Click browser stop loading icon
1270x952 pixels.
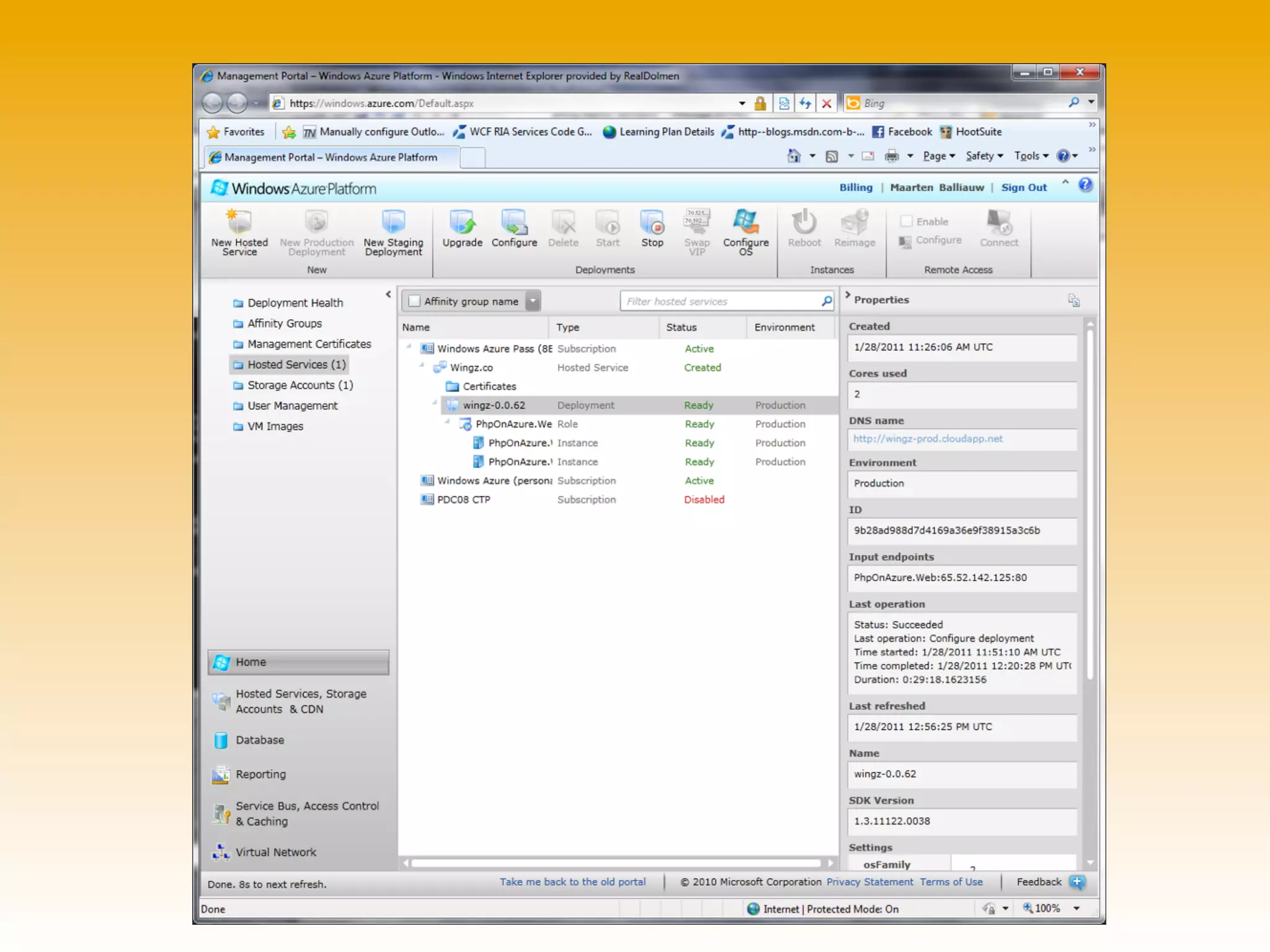[x=827, y=104]
